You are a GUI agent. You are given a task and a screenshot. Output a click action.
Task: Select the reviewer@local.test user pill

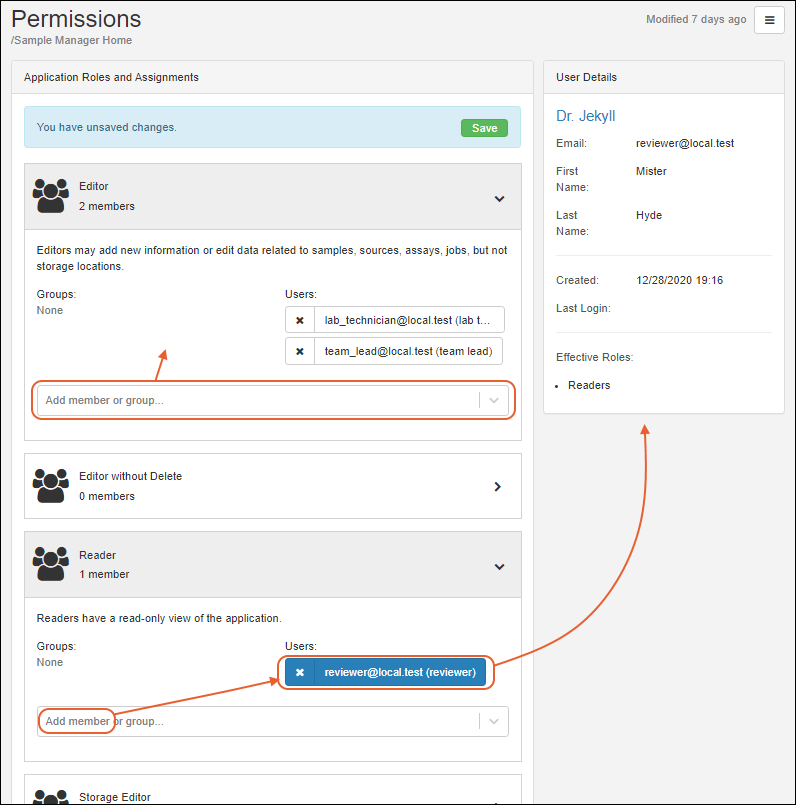click(399, 673)
